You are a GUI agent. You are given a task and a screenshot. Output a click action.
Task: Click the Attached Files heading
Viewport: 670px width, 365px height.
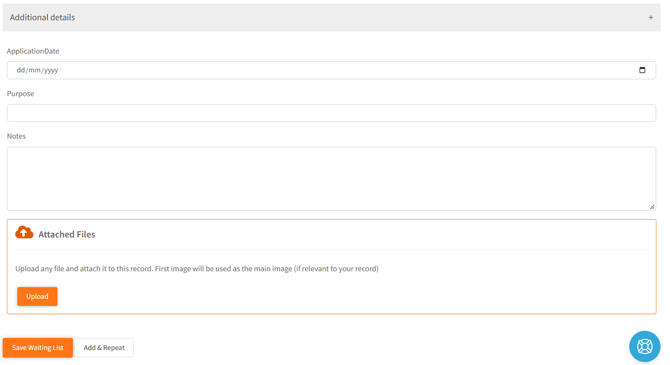67,234
